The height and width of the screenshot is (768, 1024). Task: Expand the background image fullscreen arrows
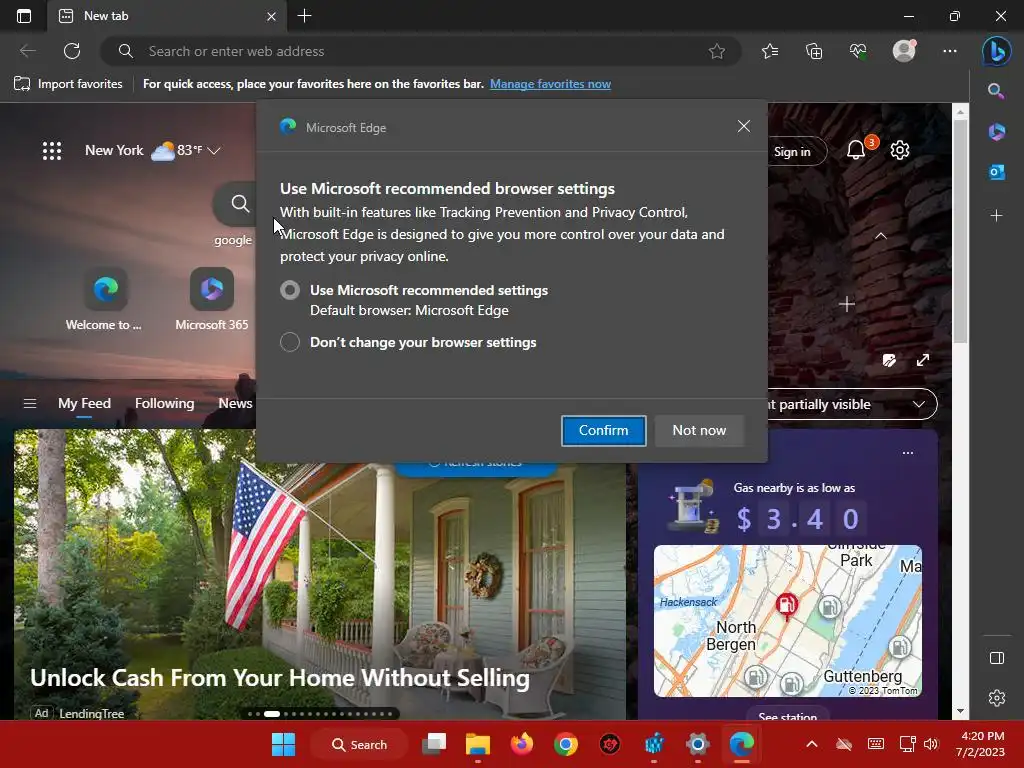(923, 360)
